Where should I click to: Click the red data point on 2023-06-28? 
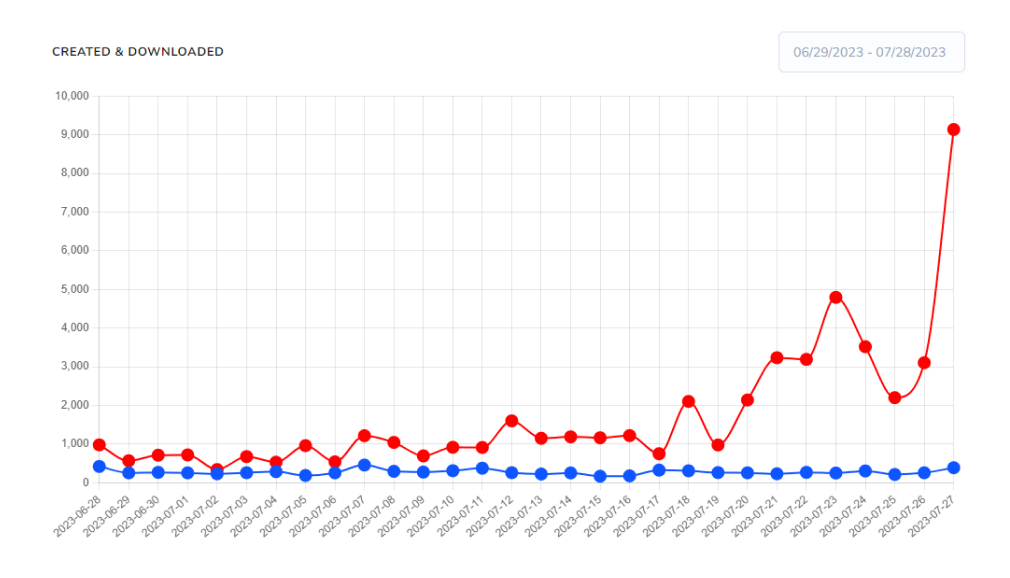coord(99,445)
